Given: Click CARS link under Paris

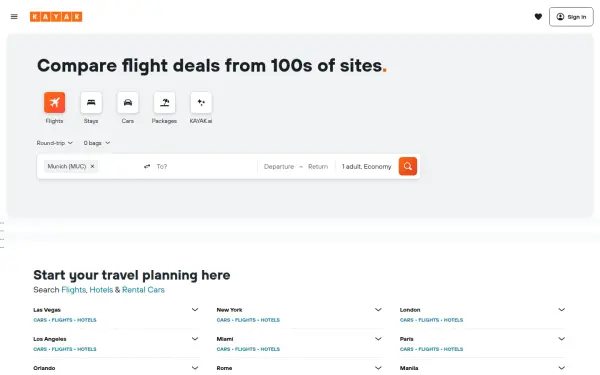Looking at the screenshot, I should click(407, 349).
